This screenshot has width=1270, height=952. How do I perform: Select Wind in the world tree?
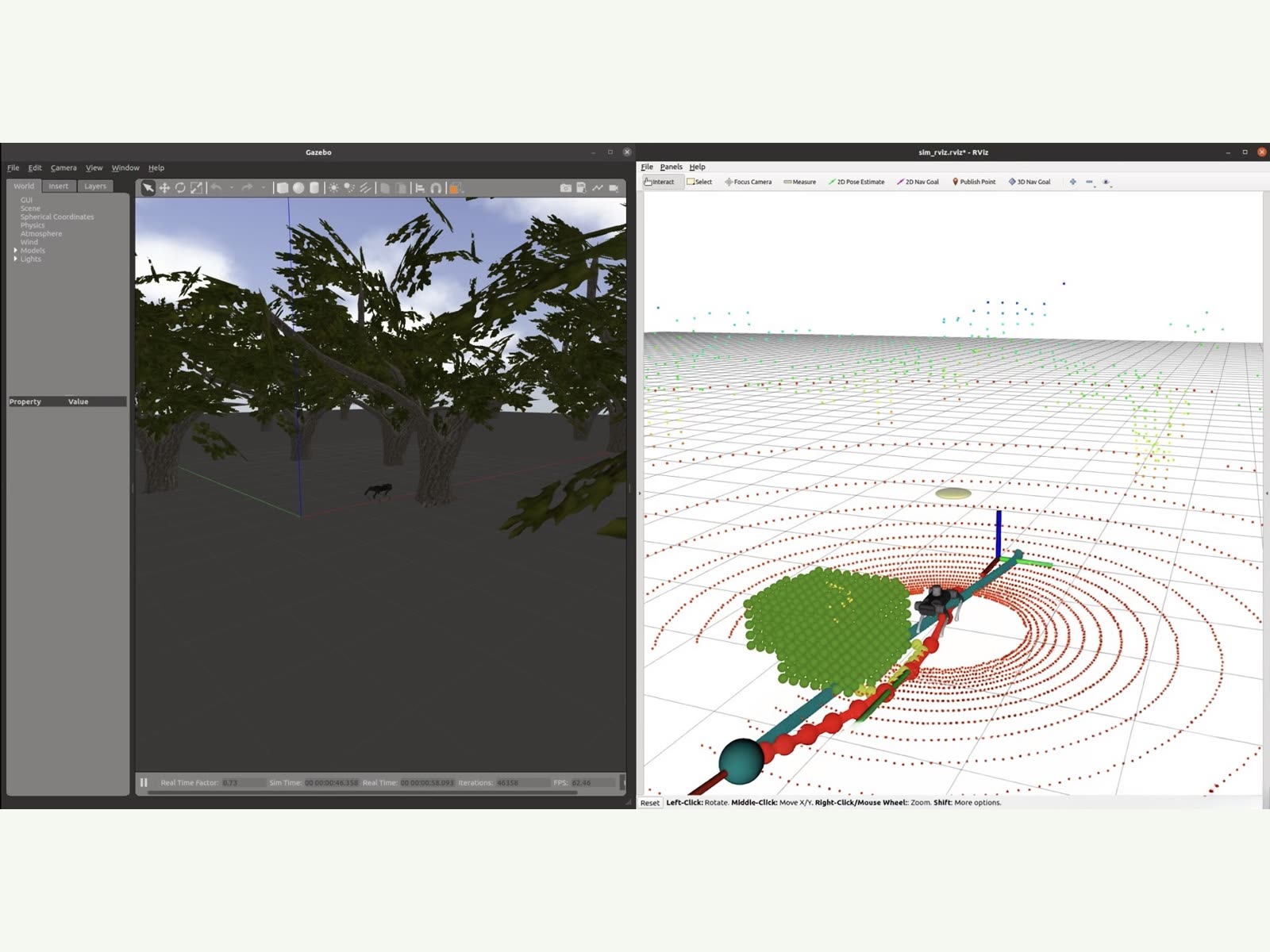point(29,242)
